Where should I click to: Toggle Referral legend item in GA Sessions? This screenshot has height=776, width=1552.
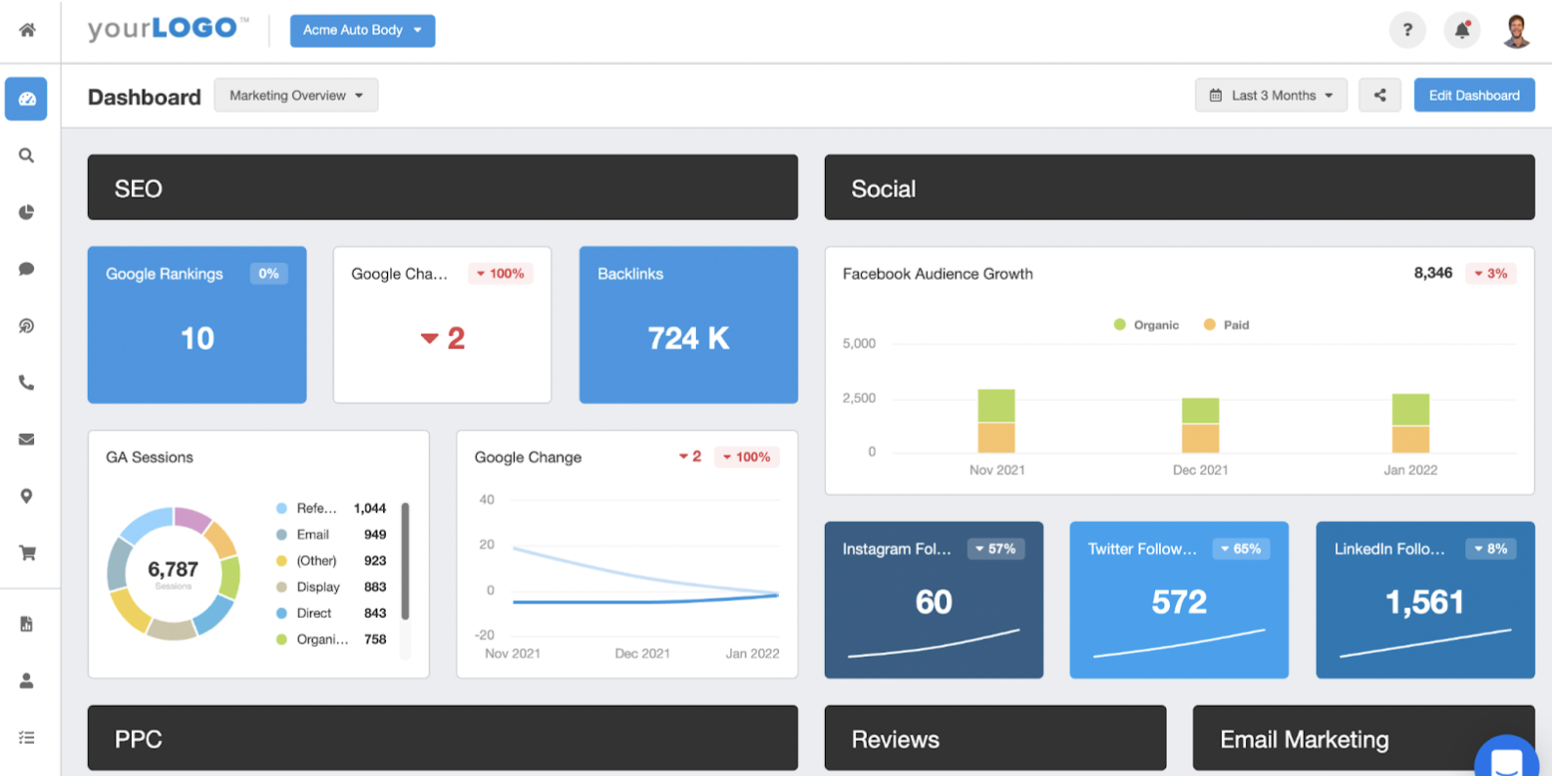(x=331, y=508)
